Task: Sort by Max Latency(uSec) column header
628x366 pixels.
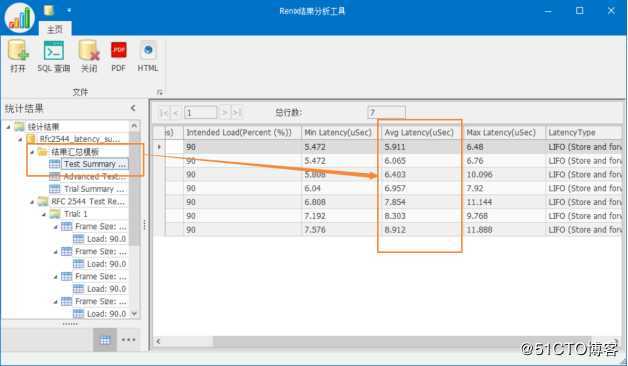Action: pos(504,133)
